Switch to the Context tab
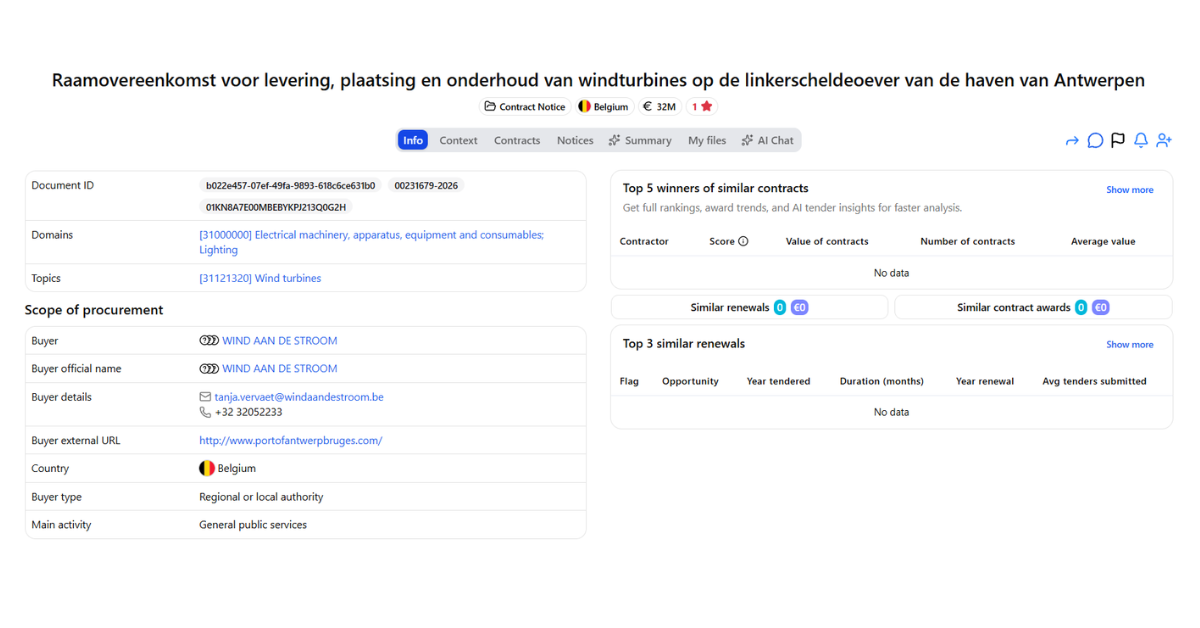The height and width of the screenshot is (628, 1200). pyautogui.click(x=459, y=141)
